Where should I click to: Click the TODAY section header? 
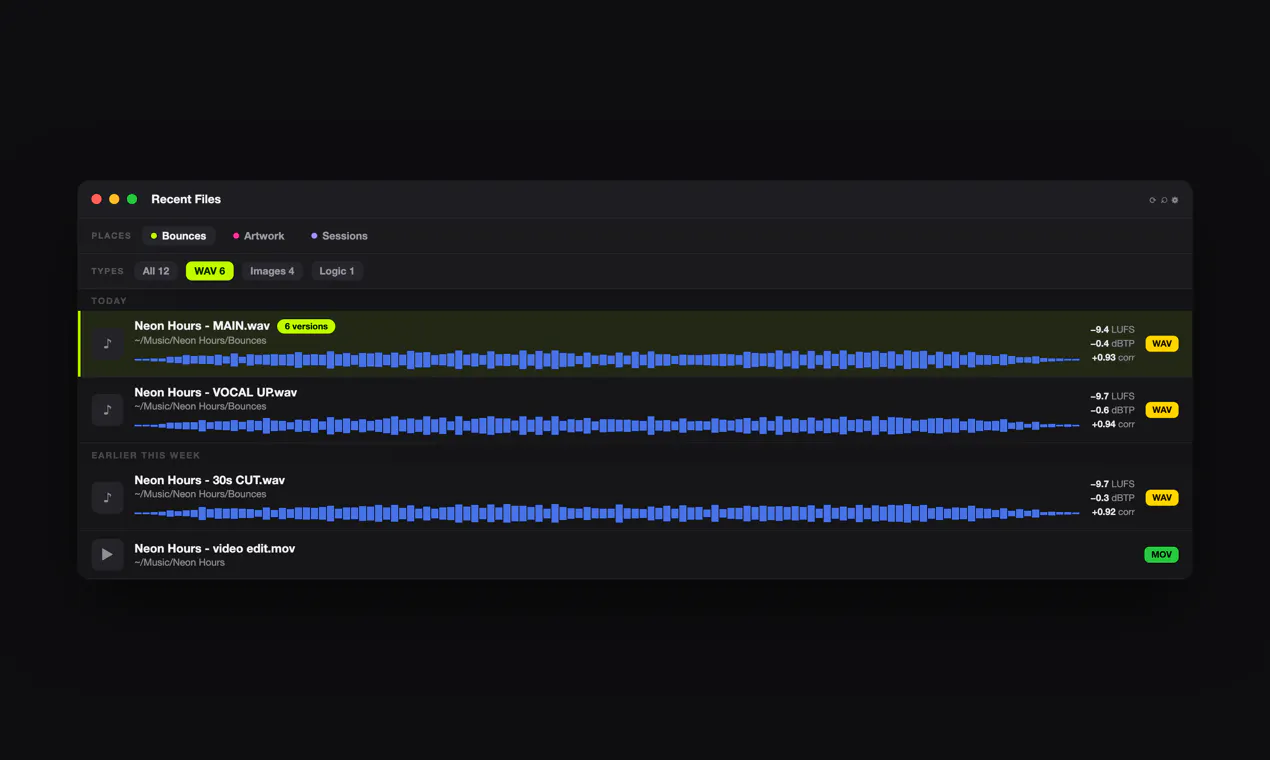click(109, 301)
